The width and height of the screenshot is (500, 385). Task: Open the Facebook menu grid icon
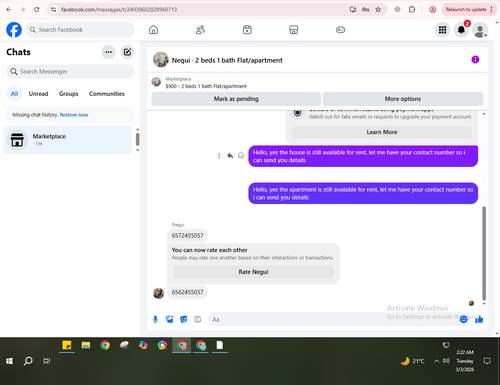point(442,30)
